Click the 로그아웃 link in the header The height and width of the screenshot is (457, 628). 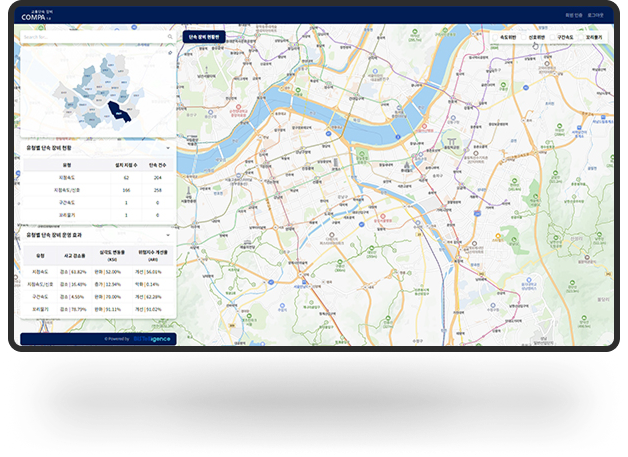(x=596, y=15)
